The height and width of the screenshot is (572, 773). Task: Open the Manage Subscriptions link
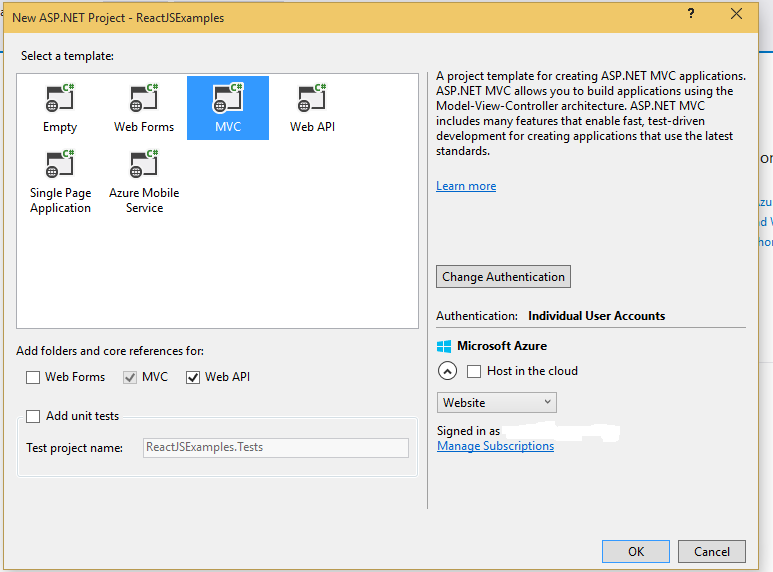[495, 446]
